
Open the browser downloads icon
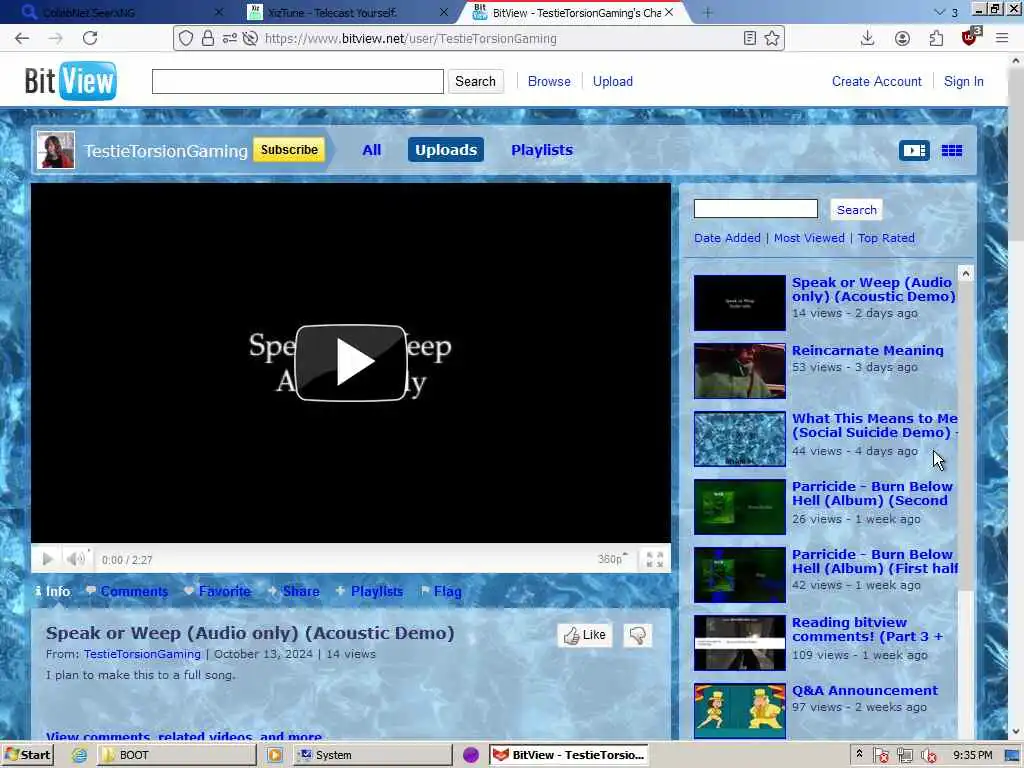tap(867, 39)
